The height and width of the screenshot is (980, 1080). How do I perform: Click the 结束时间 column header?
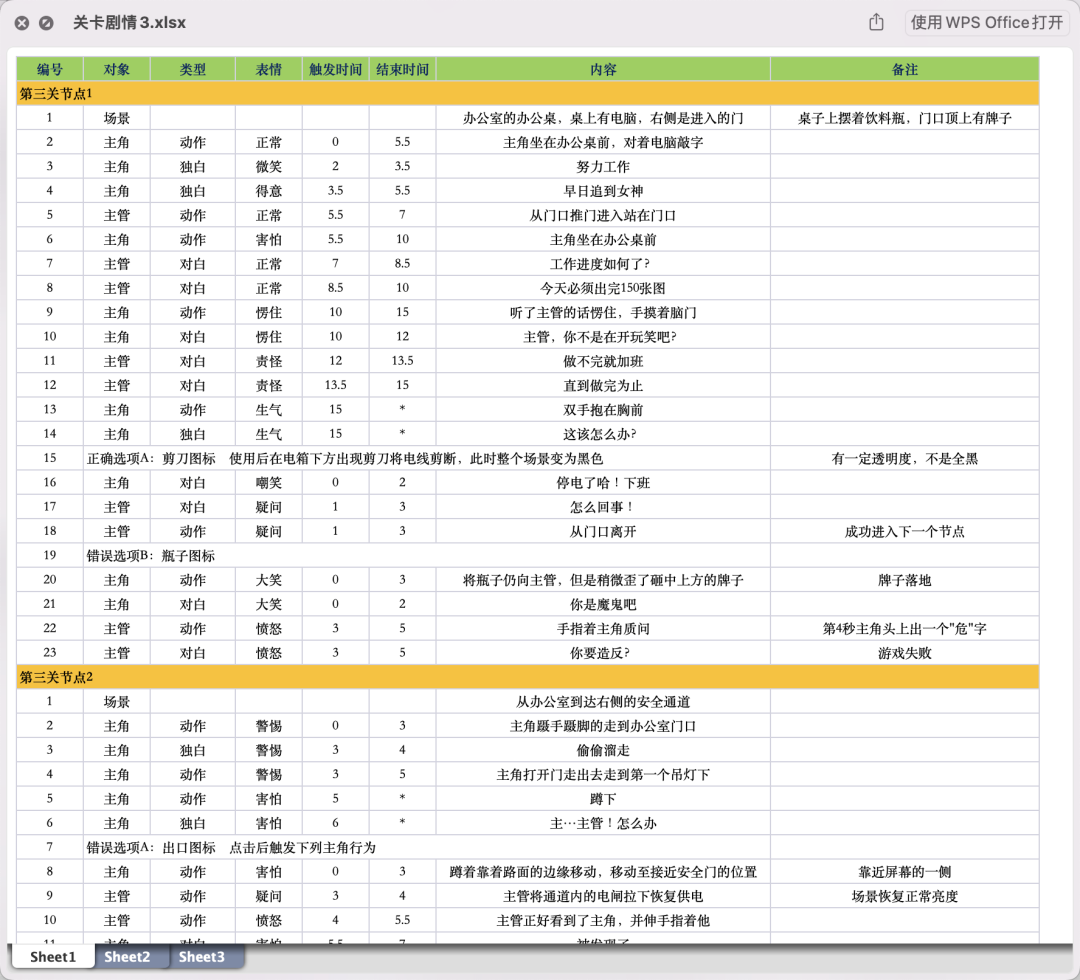(x=402, y=69)
